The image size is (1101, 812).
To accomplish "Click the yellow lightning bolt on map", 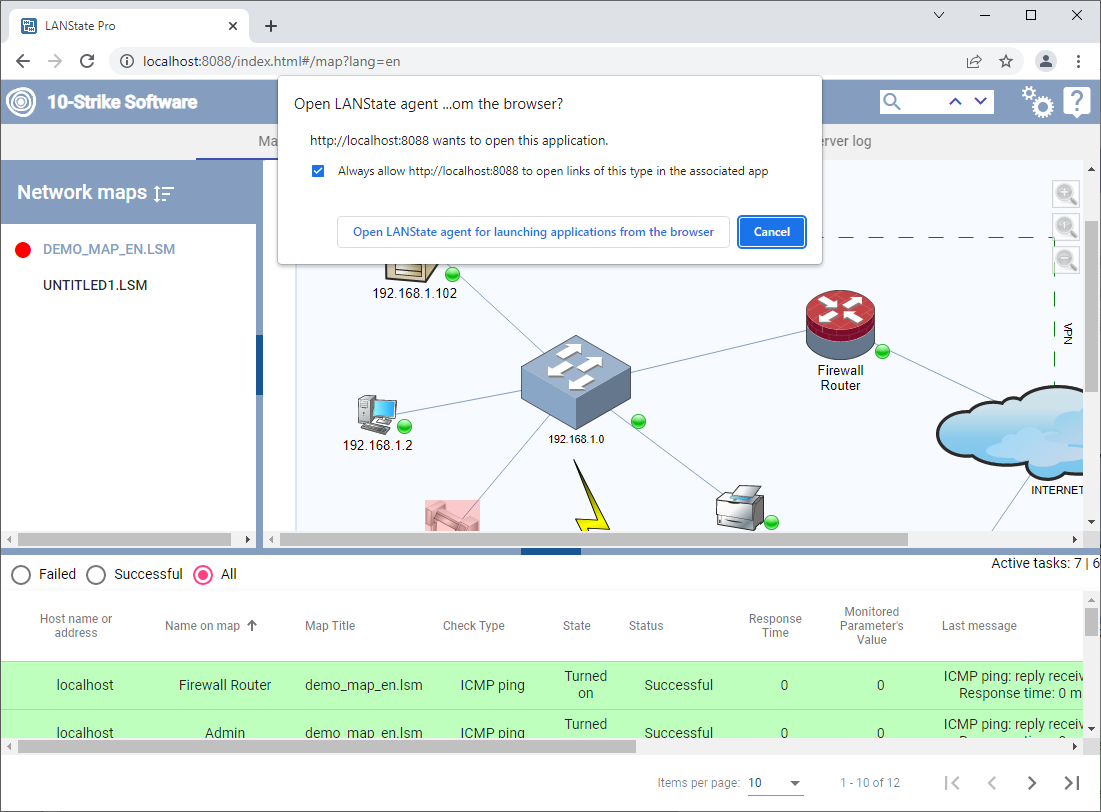I will click(x=591, y=495).
